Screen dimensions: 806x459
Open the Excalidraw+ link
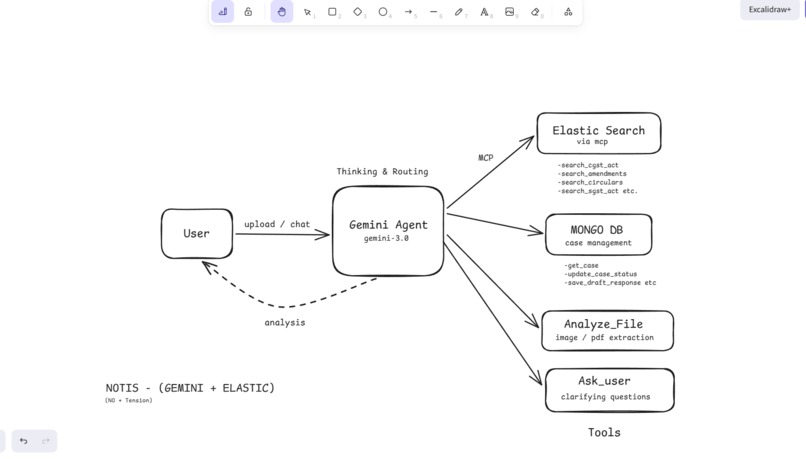[770, 10]
